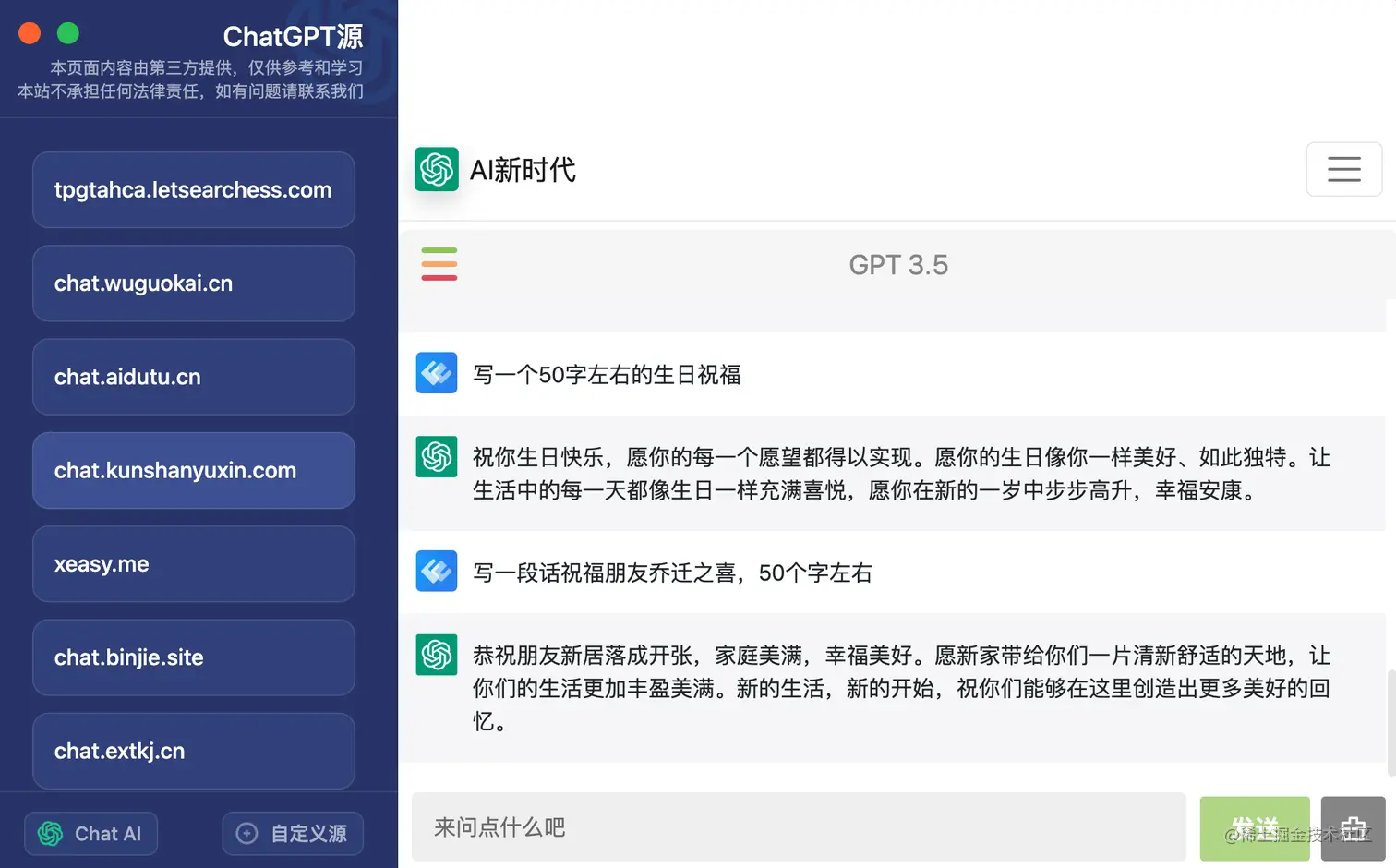
Task: Click the ChatGPT avatar beside 恭祝朋友新居落成 reply
Action: pyautogui.click(x=437, y=655)
